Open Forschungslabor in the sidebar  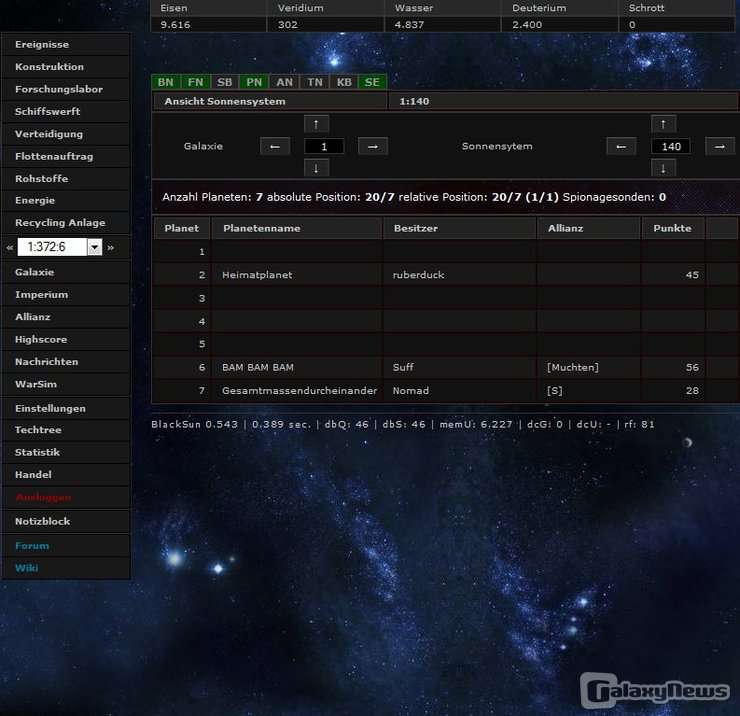[x=66, y=89]
